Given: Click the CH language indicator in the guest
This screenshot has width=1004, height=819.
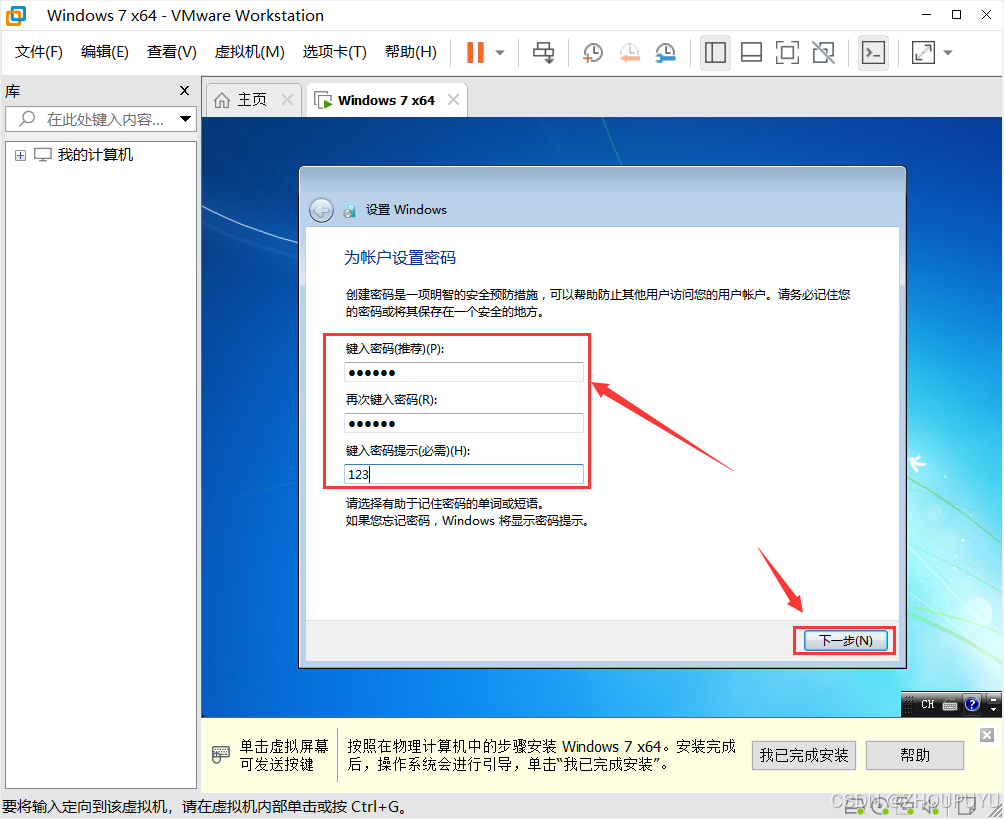Looking at the screenshot, I should tap(927, 704).
